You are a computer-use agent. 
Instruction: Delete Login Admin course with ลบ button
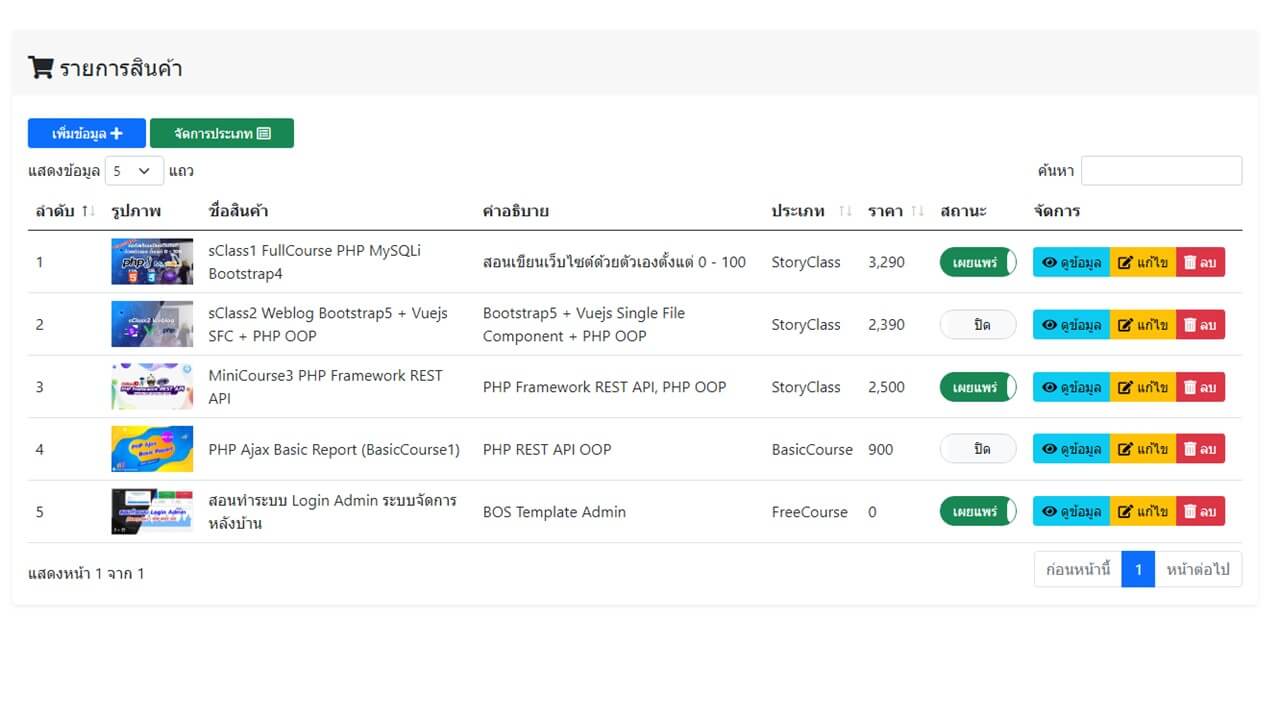pos(1200,511)
